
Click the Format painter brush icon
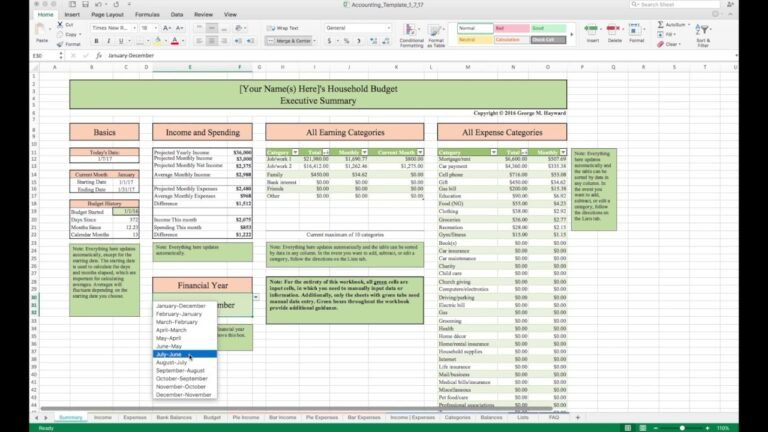(x=60, y=44)
